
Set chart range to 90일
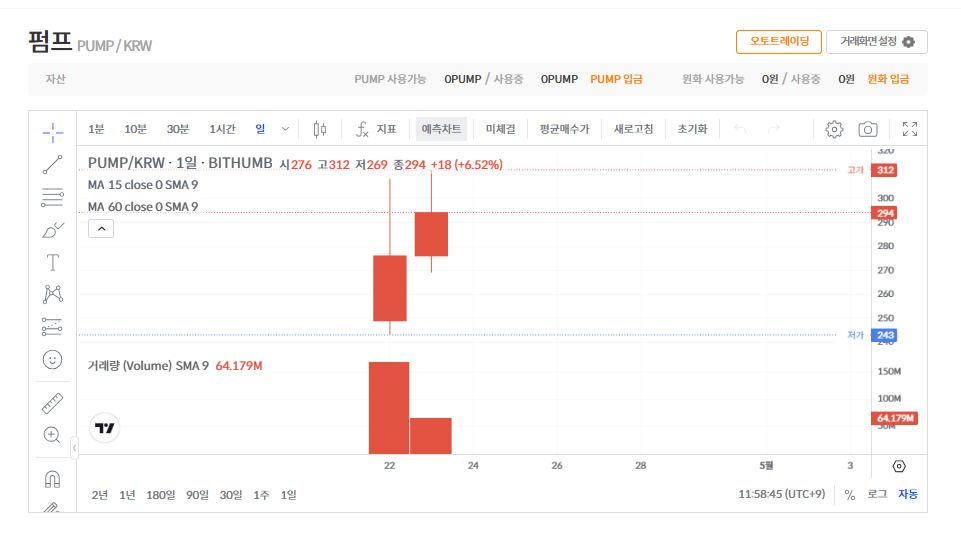197,495
